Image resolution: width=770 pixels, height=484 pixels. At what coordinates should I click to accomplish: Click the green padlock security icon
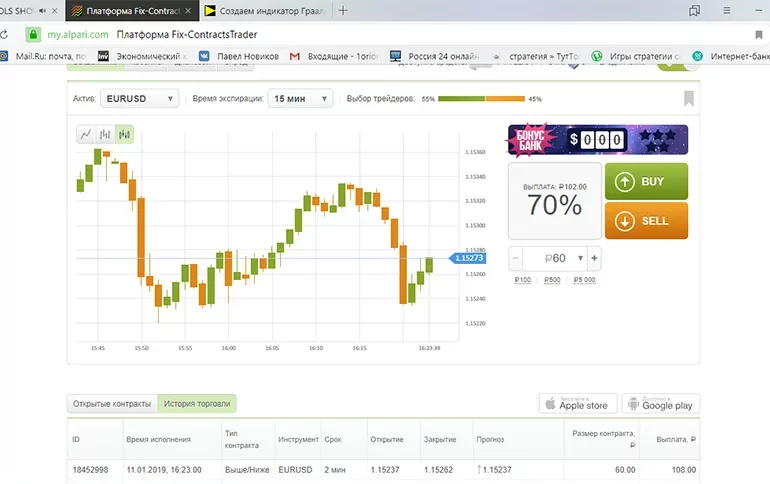pos(33,34)
